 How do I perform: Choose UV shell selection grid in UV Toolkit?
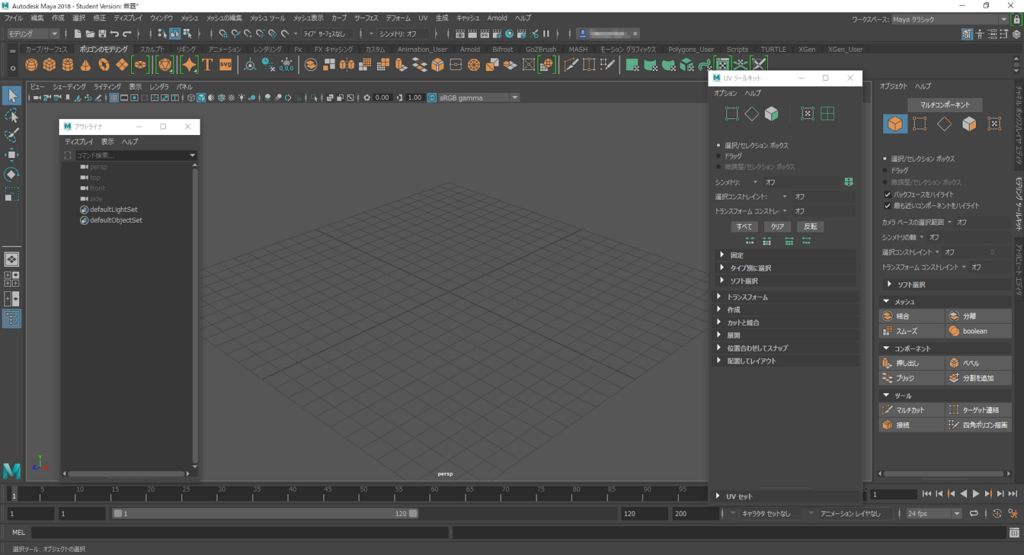click(x=827, y=114)
